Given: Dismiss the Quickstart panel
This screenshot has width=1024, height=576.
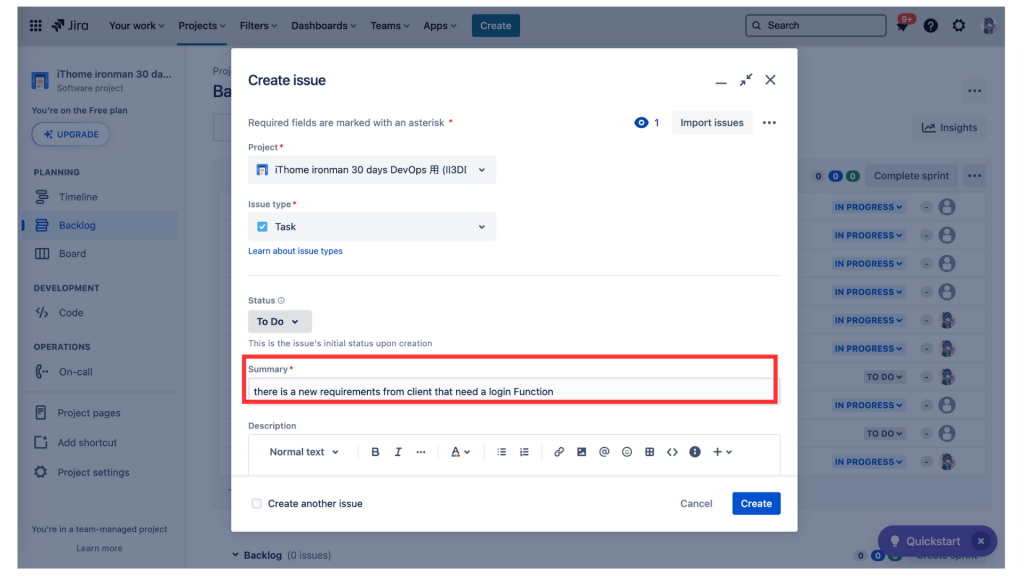Looking at the screenshot, I should tap(980, 541).
